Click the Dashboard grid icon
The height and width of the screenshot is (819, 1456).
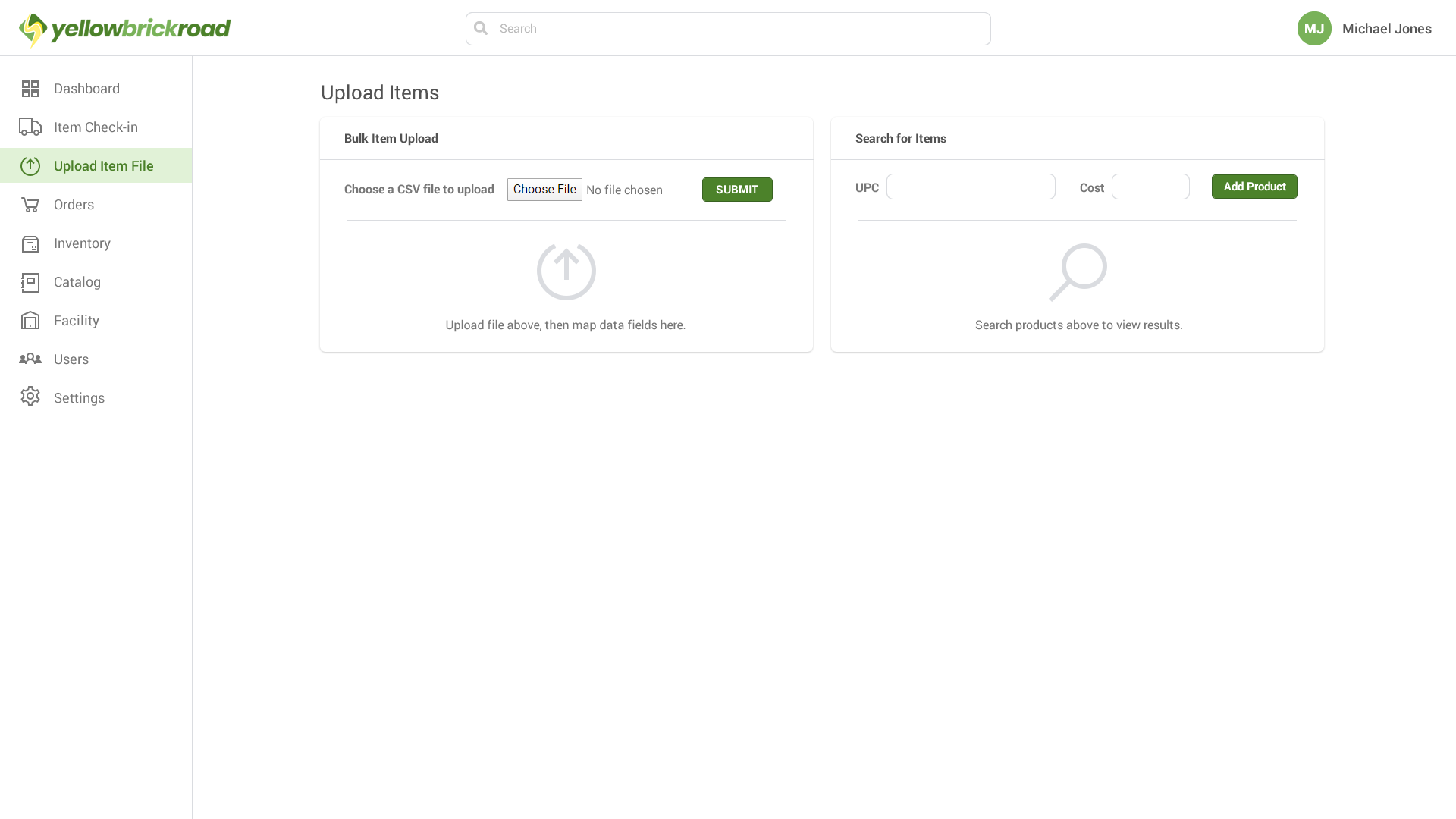30,89
